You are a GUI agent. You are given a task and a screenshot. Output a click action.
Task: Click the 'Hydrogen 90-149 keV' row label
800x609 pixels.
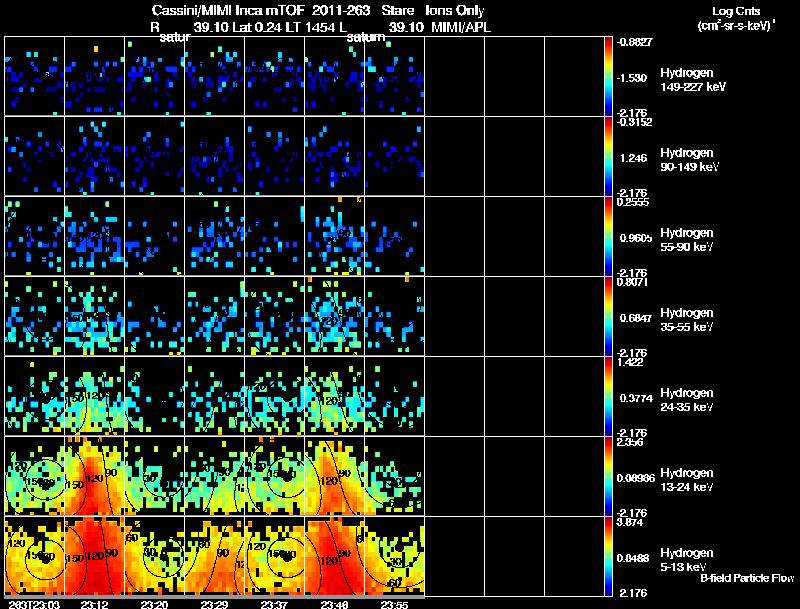click(x=689, y=160)
